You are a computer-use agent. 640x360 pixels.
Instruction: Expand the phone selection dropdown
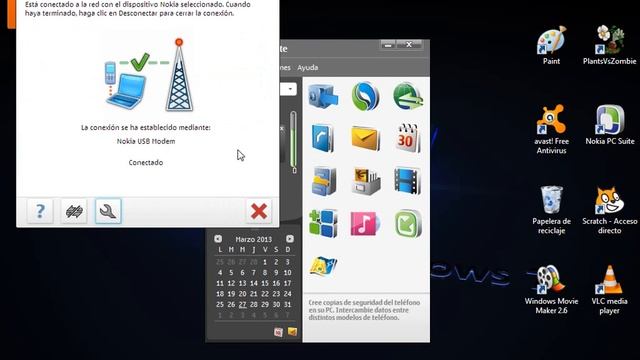pyautogui.click(x=289, y=89)
